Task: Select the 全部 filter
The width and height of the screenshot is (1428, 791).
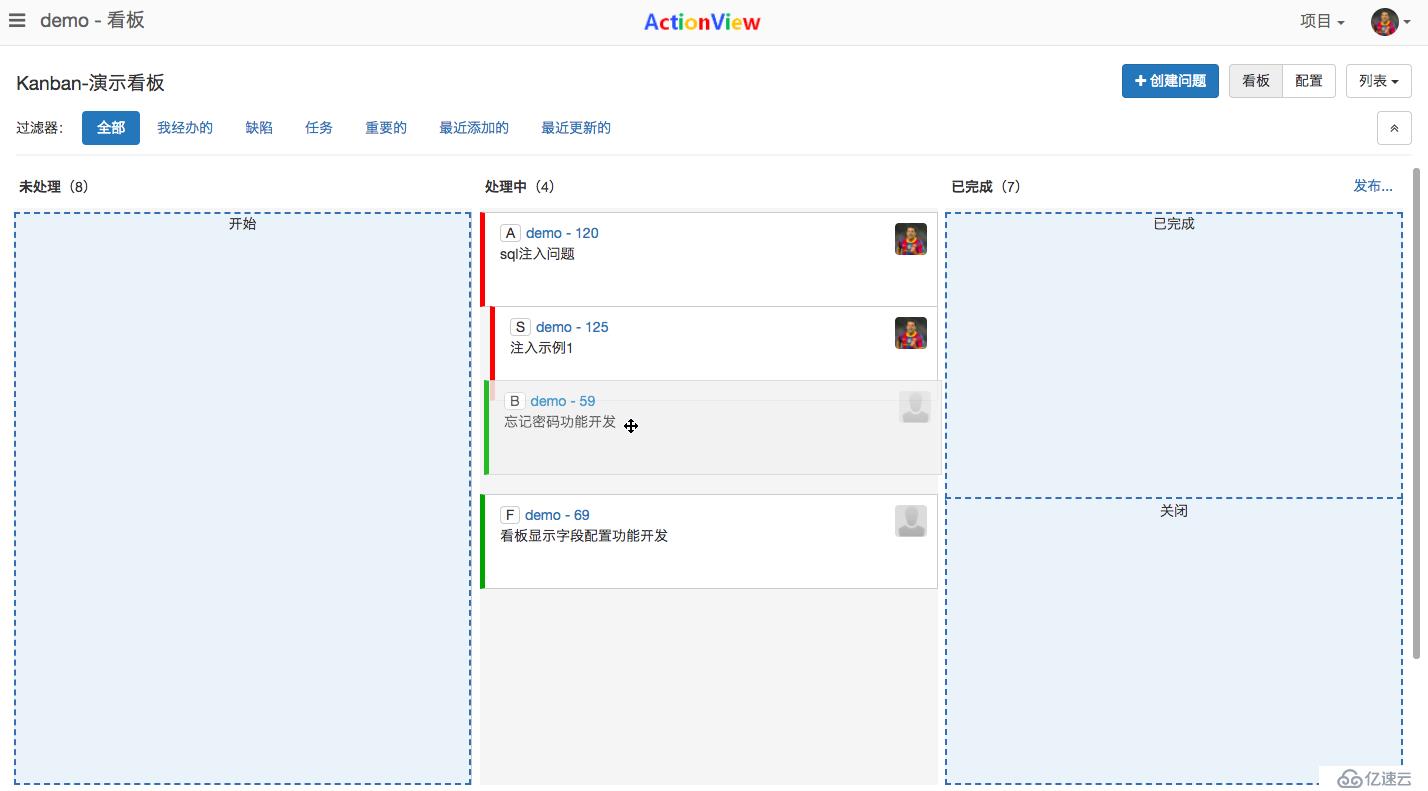Action: click(x=111, y=128)
